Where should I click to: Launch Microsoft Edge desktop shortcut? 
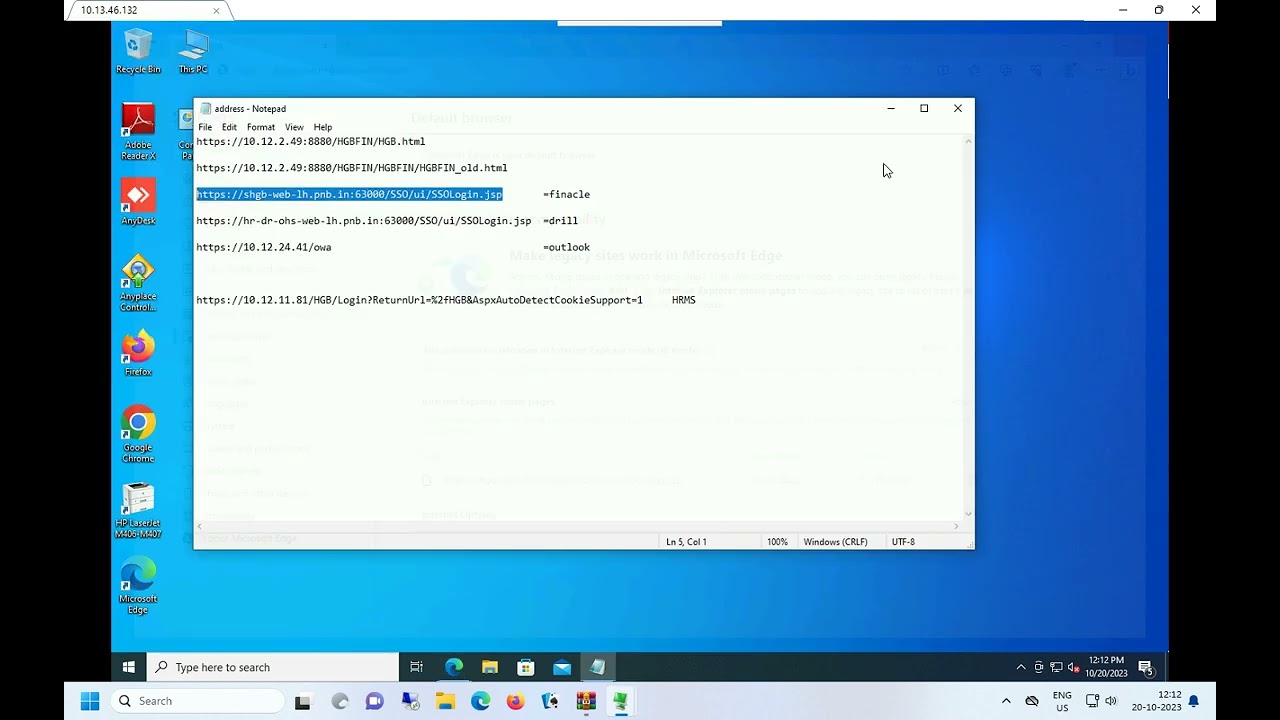(x=138, y=587)
